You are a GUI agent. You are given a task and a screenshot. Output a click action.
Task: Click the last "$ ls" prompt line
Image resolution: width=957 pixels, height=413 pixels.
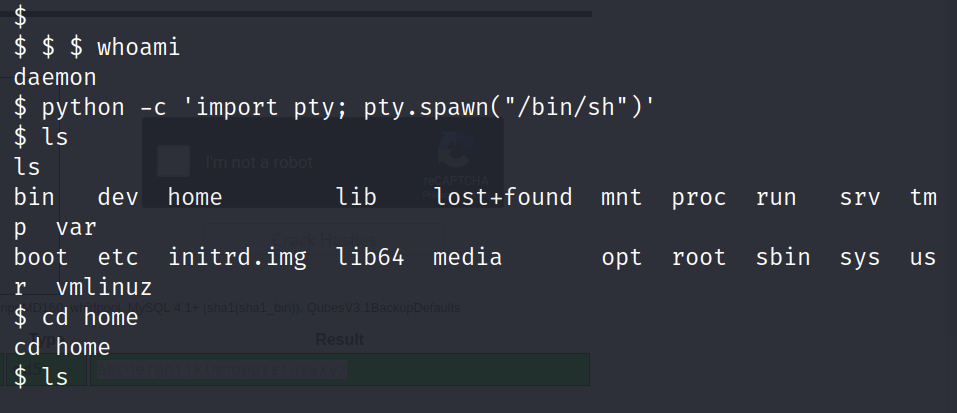click(41, 376)
